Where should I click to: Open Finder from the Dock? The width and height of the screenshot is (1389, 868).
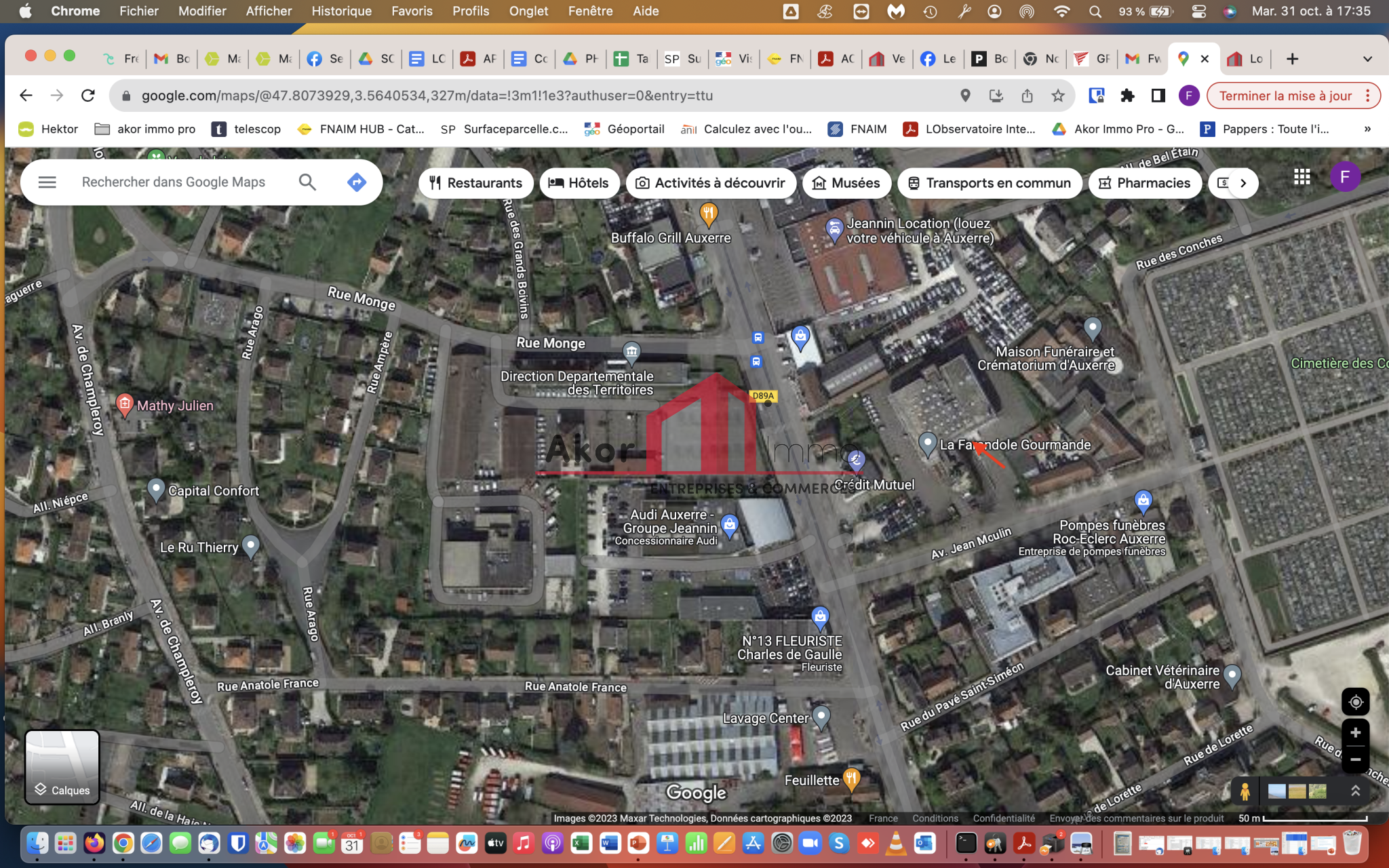click(x=37, y=844)
